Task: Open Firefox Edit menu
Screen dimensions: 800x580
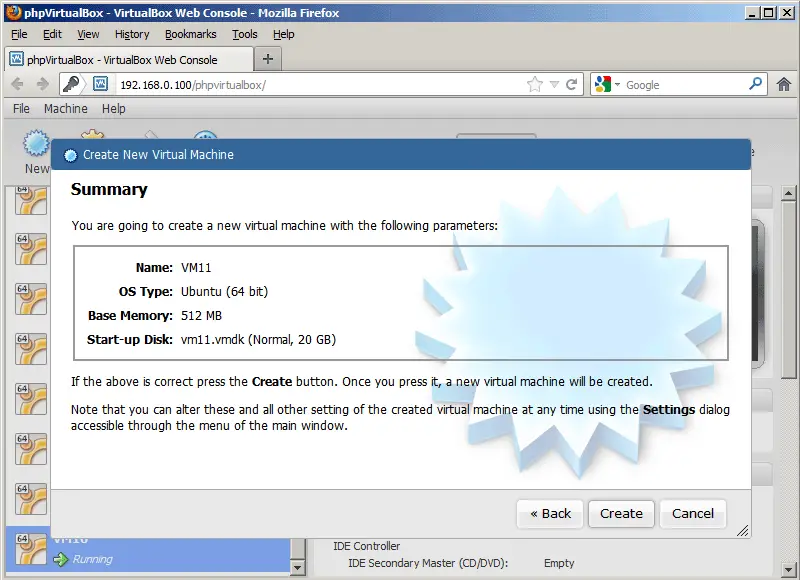Action: (52, 34)
